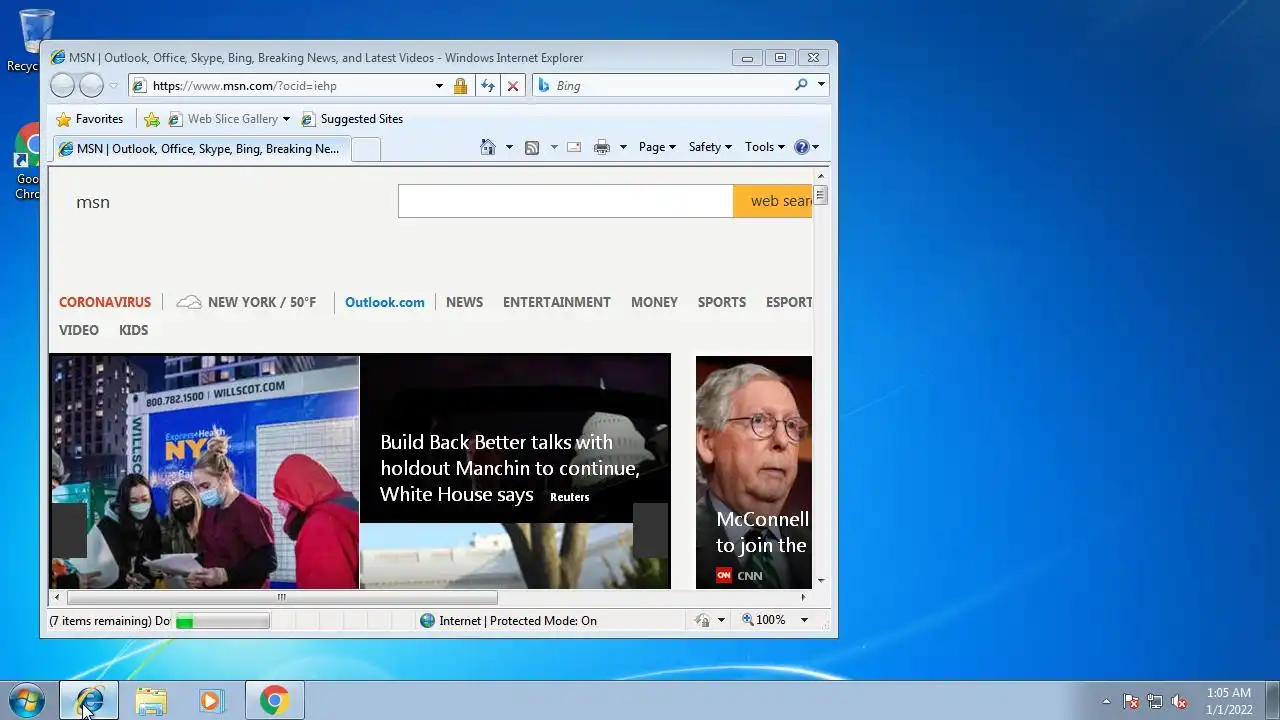The width and height of the screenshot is (1280, 720).
Task: Click the security lock icon in address bar
Action: (x=460, y=86)
